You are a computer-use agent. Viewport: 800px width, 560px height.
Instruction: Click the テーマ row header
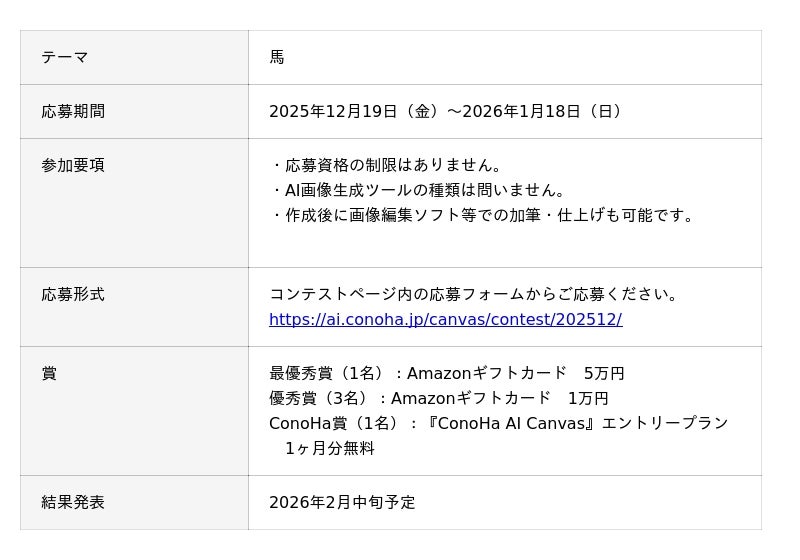point(65,58)
